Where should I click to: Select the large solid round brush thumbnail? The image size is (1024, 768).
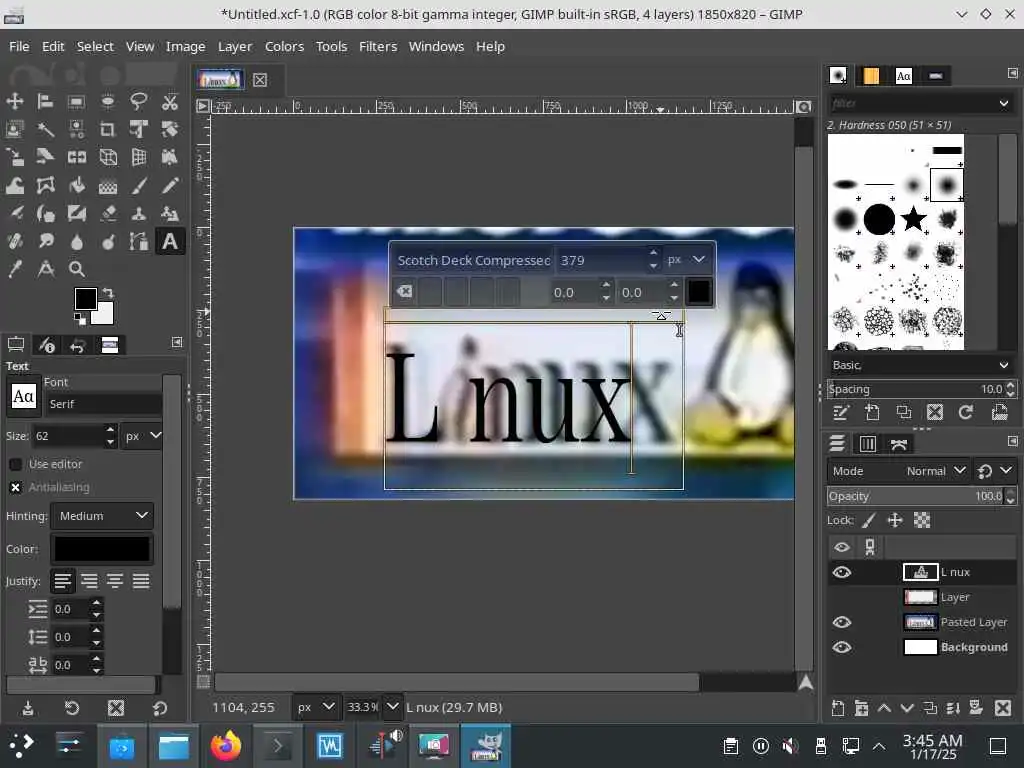[879, 219]
